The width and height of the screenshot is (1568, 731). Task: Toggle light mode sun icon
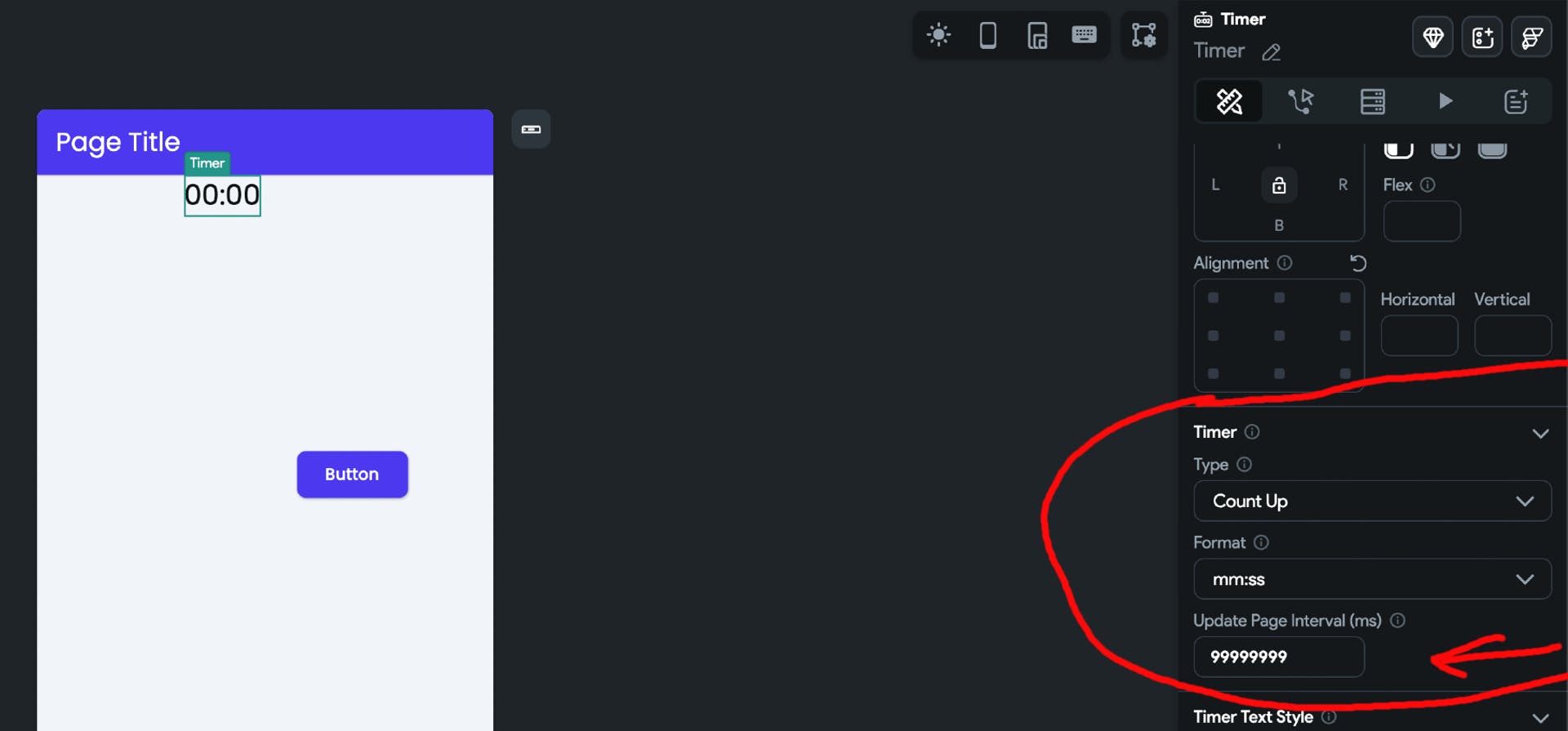point(938,35)
